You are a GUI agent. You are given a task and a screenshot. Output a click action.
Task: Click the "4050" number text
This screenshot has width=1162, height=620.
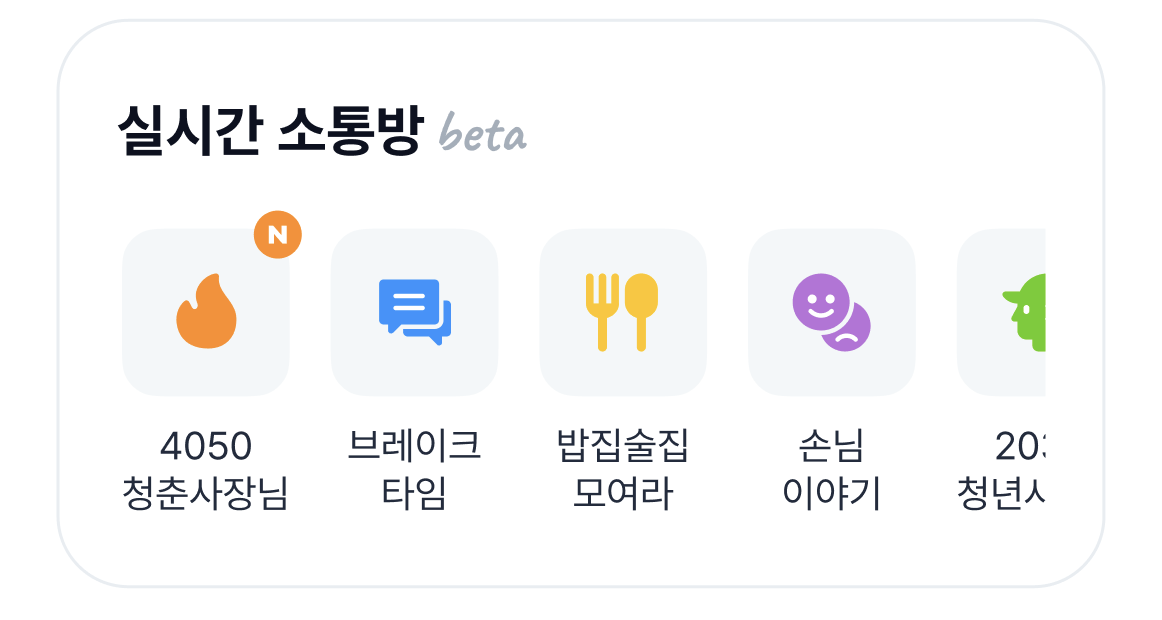point(205,446)
